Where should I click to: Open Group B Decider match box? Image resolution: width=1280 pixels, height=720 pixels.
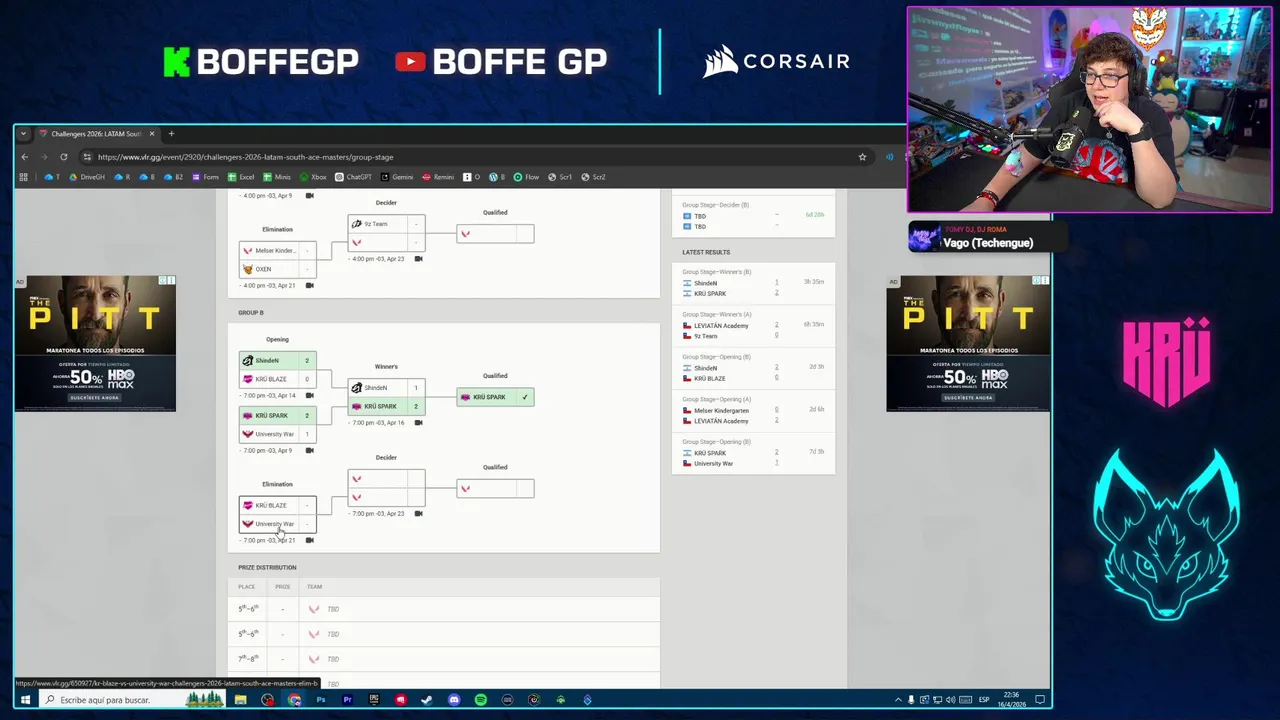pos(386,488)
